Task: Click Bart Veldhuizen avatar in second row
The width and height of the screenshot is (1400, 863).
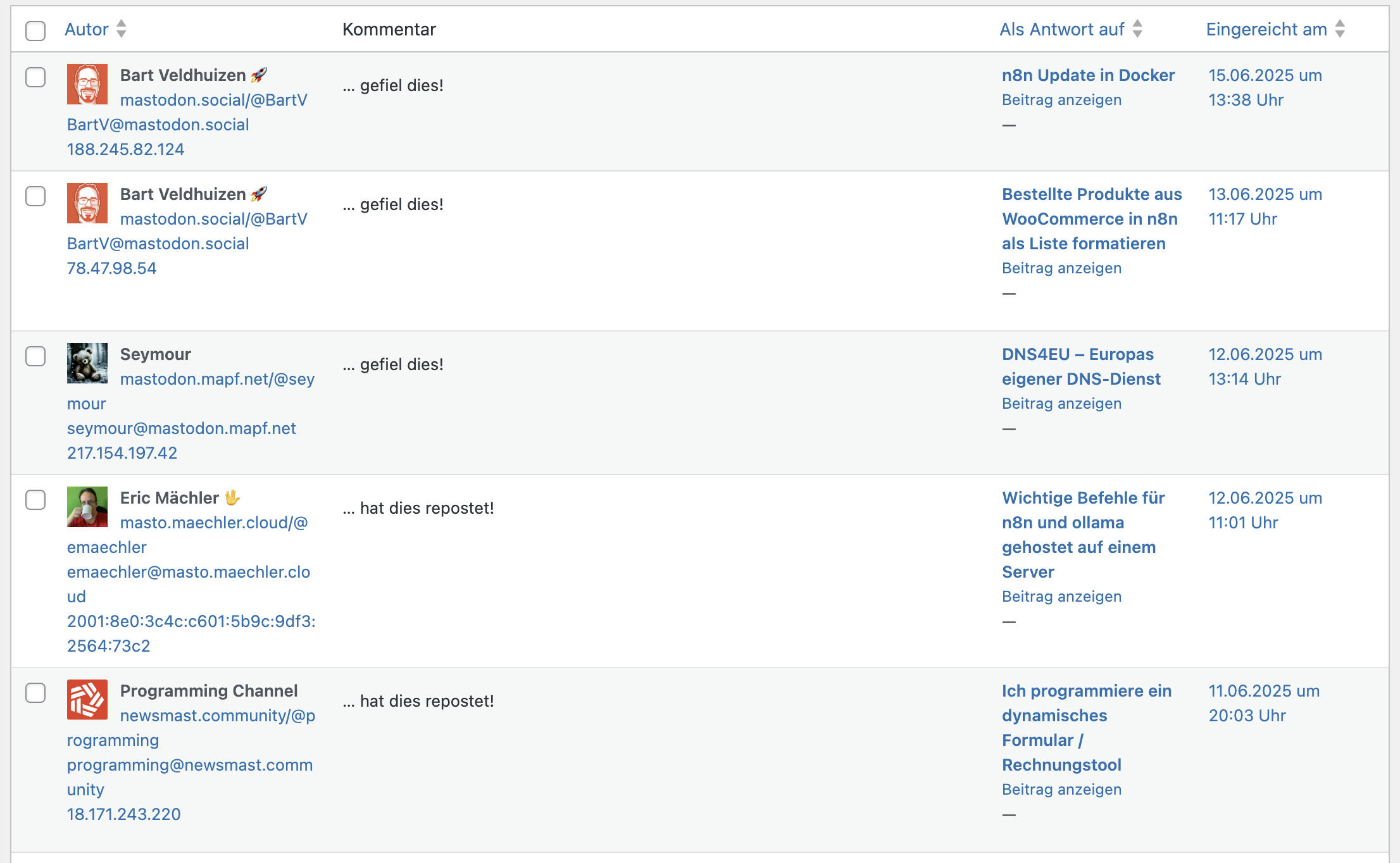Action: click(87, 203)
